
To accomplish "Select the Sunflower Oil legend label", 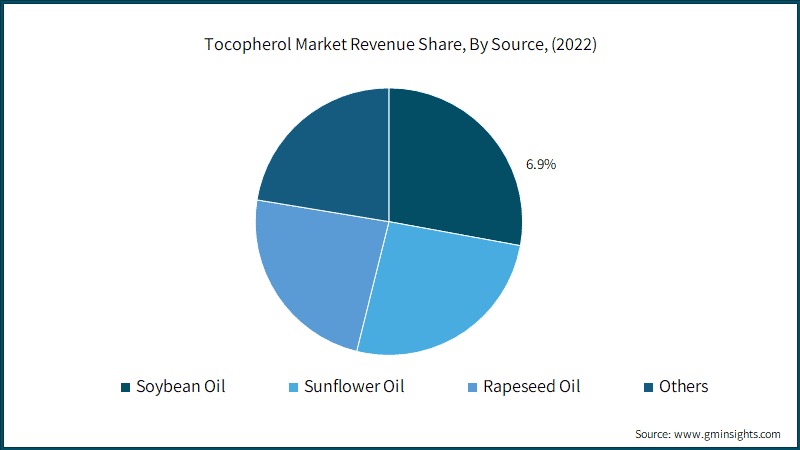I will click(354, 387).
